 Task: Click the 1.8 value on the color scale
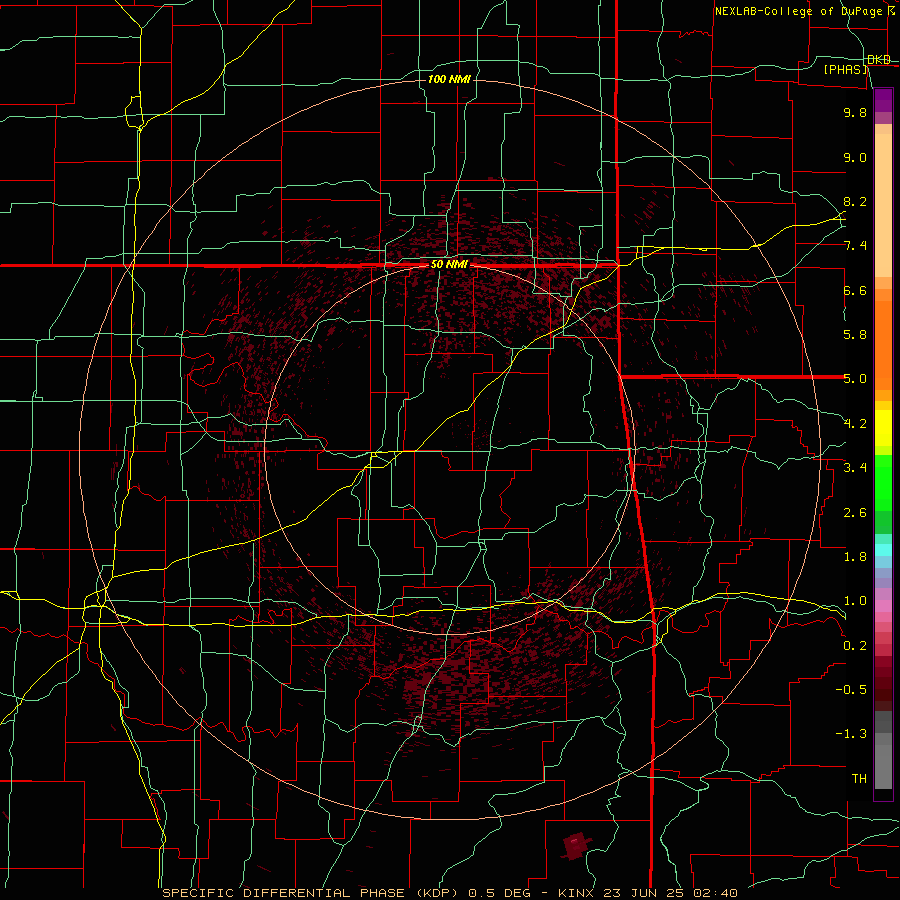(855, 557)
